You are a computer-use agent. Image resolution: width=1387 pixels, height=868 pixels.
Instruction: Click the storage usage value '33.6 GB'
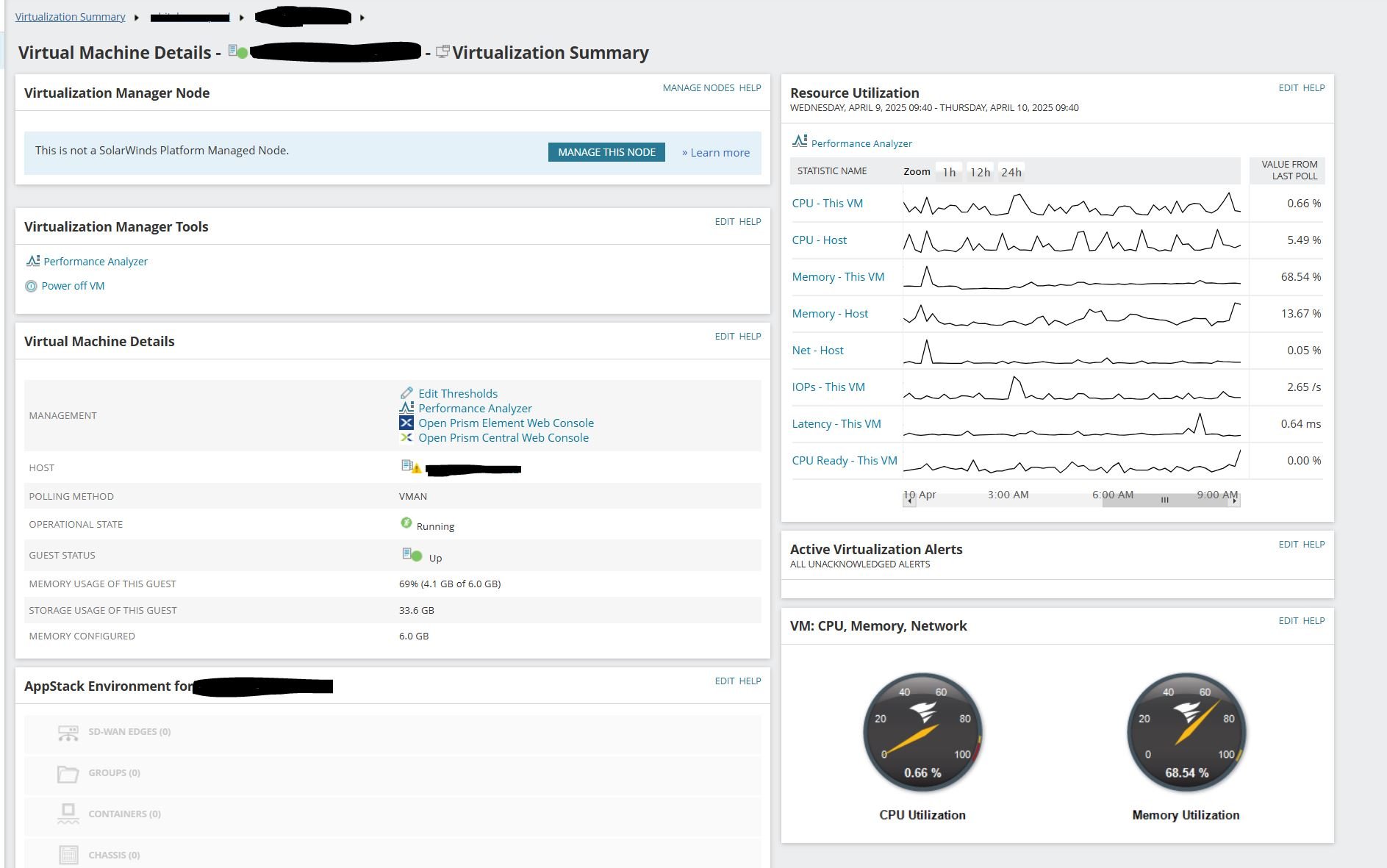point(417,611)
